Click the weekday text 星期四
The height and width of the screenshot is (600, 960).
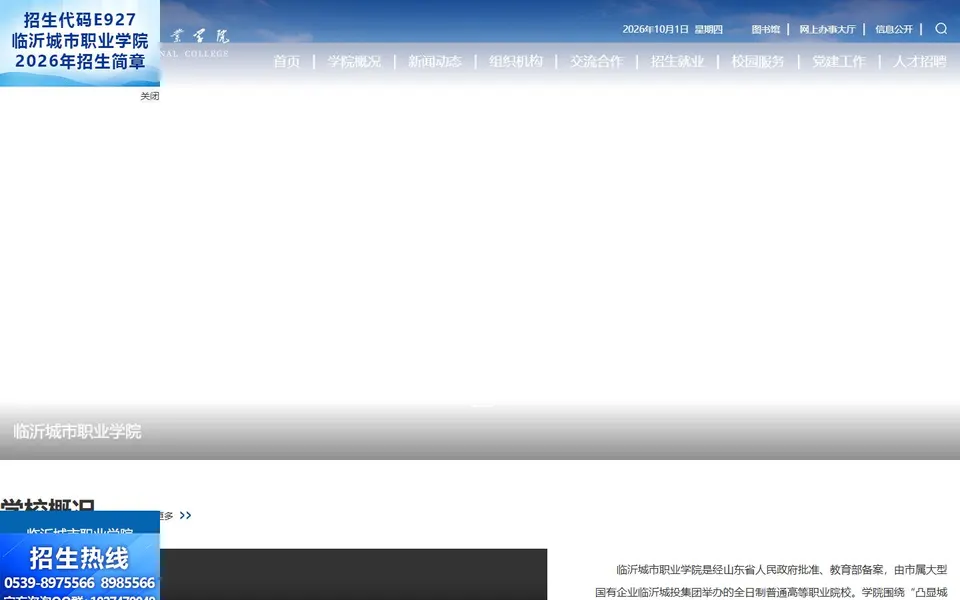tap(708, 29)
